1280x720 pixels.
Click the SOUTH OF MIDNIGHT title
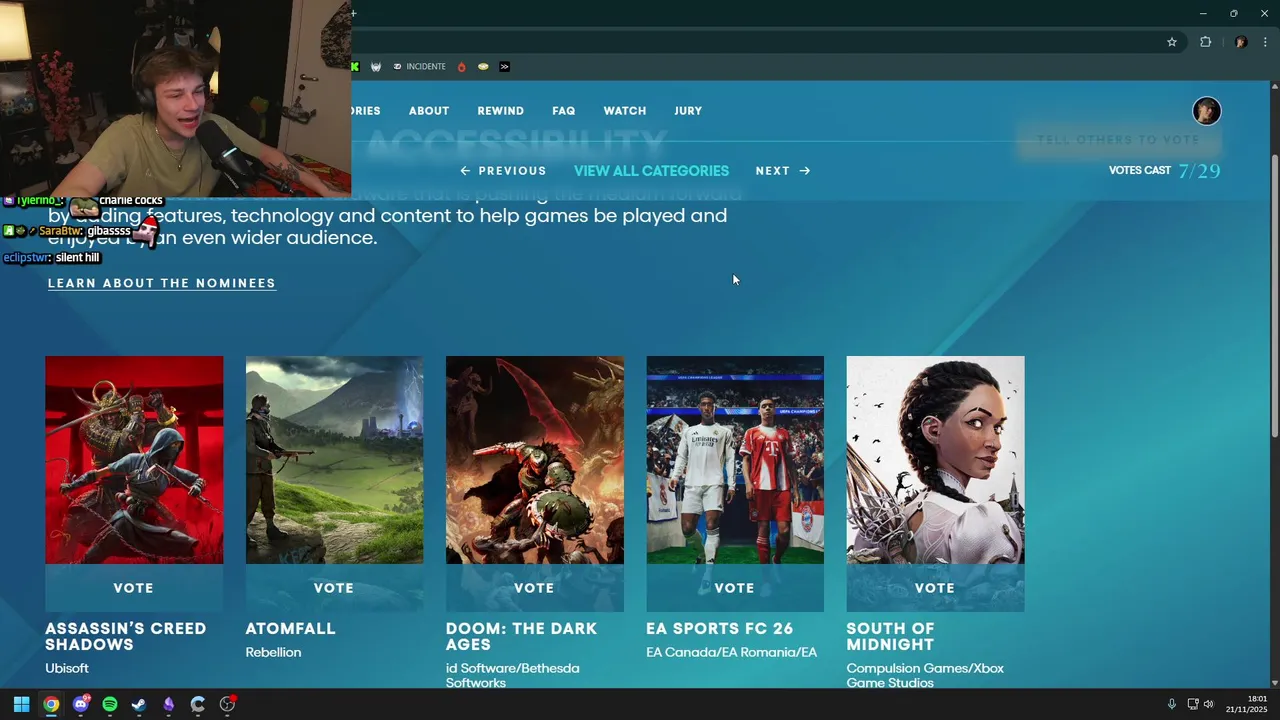[891, 636]
